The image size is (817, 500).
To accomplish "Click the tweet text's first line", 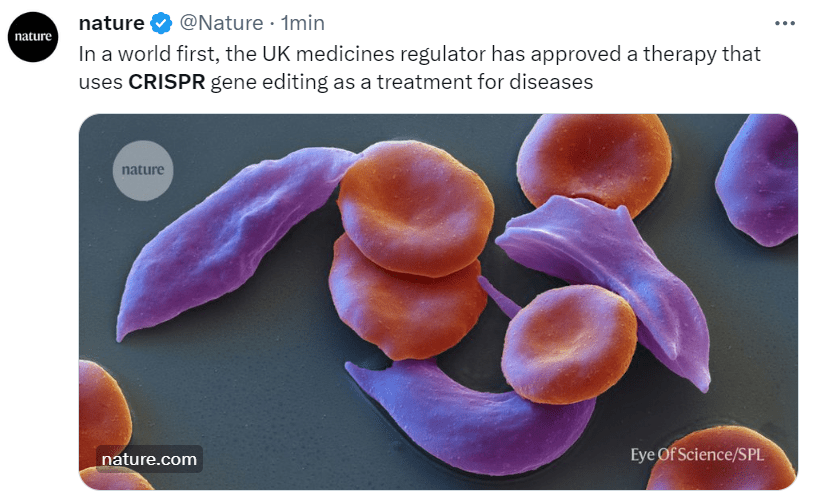I will point(420,53).
